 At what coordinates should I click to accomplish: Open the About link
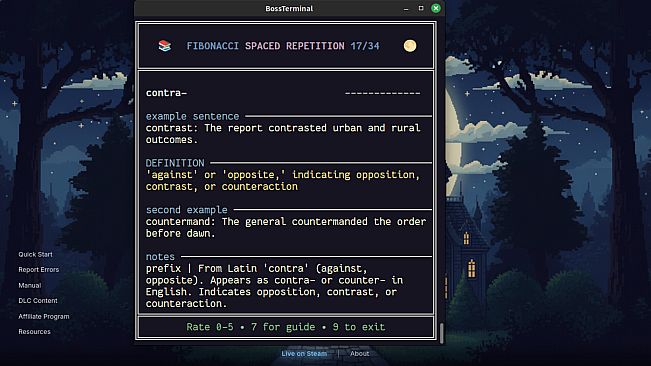pos(360,354)
